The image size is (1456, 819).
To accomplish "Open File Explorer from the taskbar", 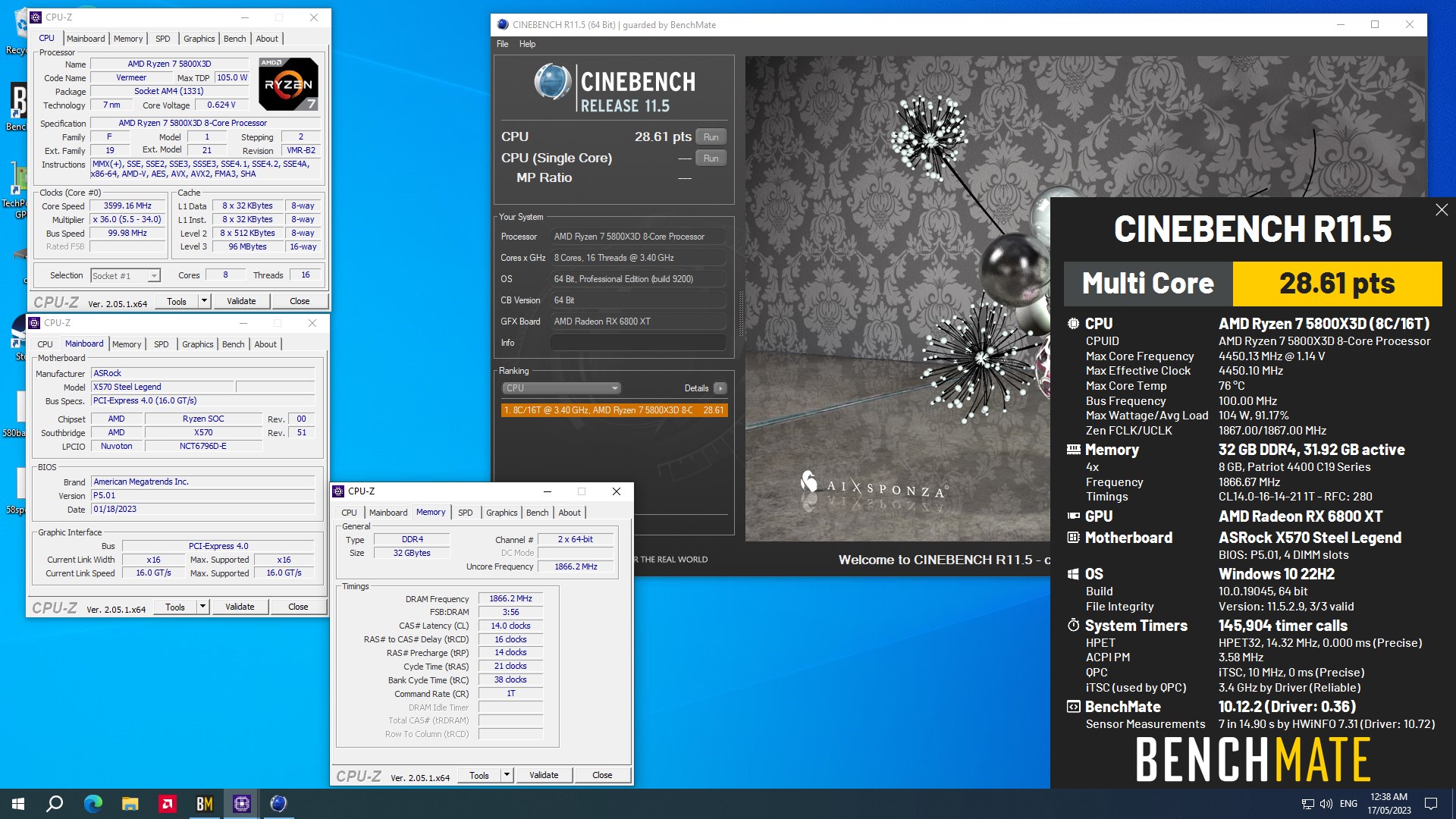I will coord(130,804).
